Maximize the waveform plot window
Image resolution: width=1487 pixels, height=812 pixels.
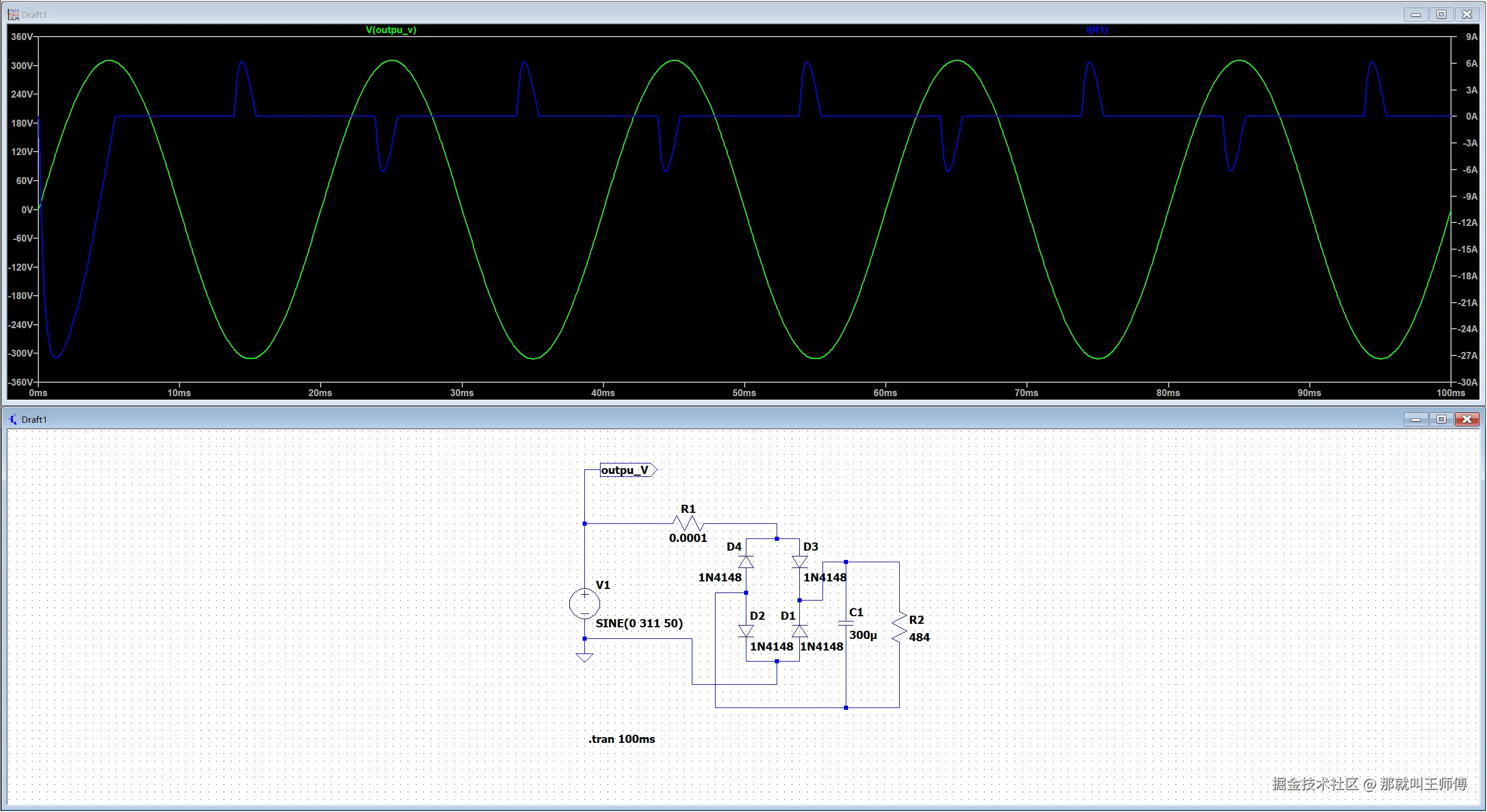coord(1441,15)
